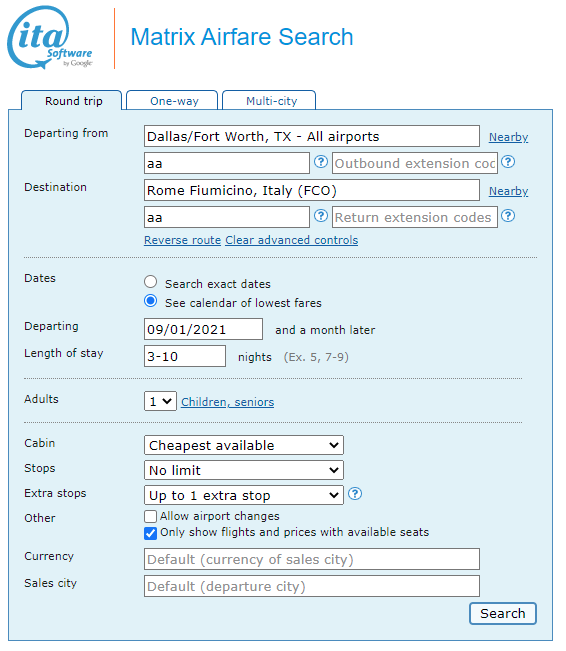The image size is (566, 651).
Task: Open help icon beside outbound routing codes
Action: coord(321,162)
